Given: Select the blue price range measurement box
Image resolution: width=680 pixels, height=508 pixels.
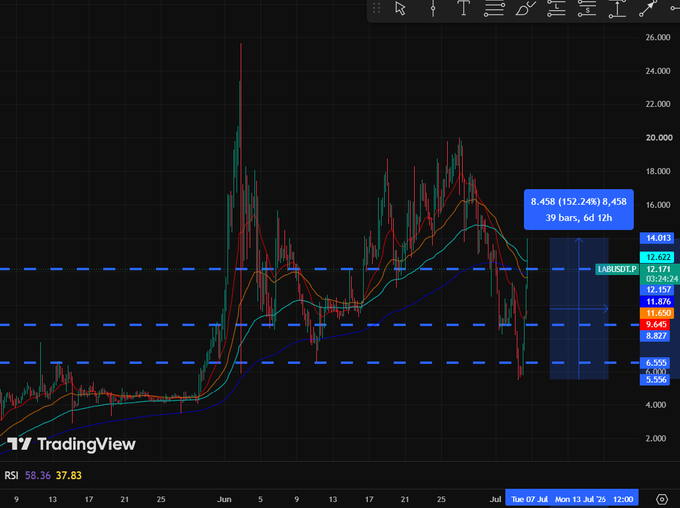Looking at the screenshot, I should [x=579, y=309].
